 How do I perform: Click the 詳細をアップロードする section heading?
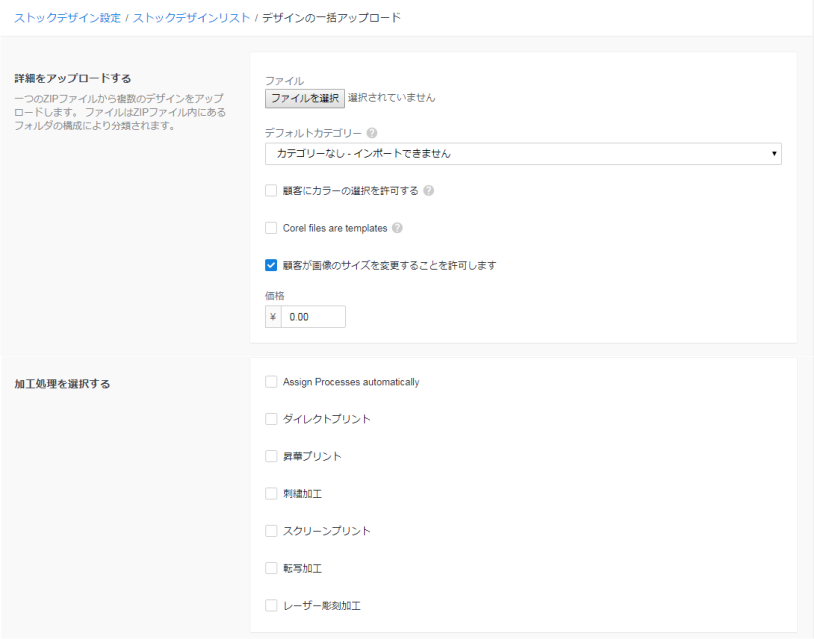[73, 78]
